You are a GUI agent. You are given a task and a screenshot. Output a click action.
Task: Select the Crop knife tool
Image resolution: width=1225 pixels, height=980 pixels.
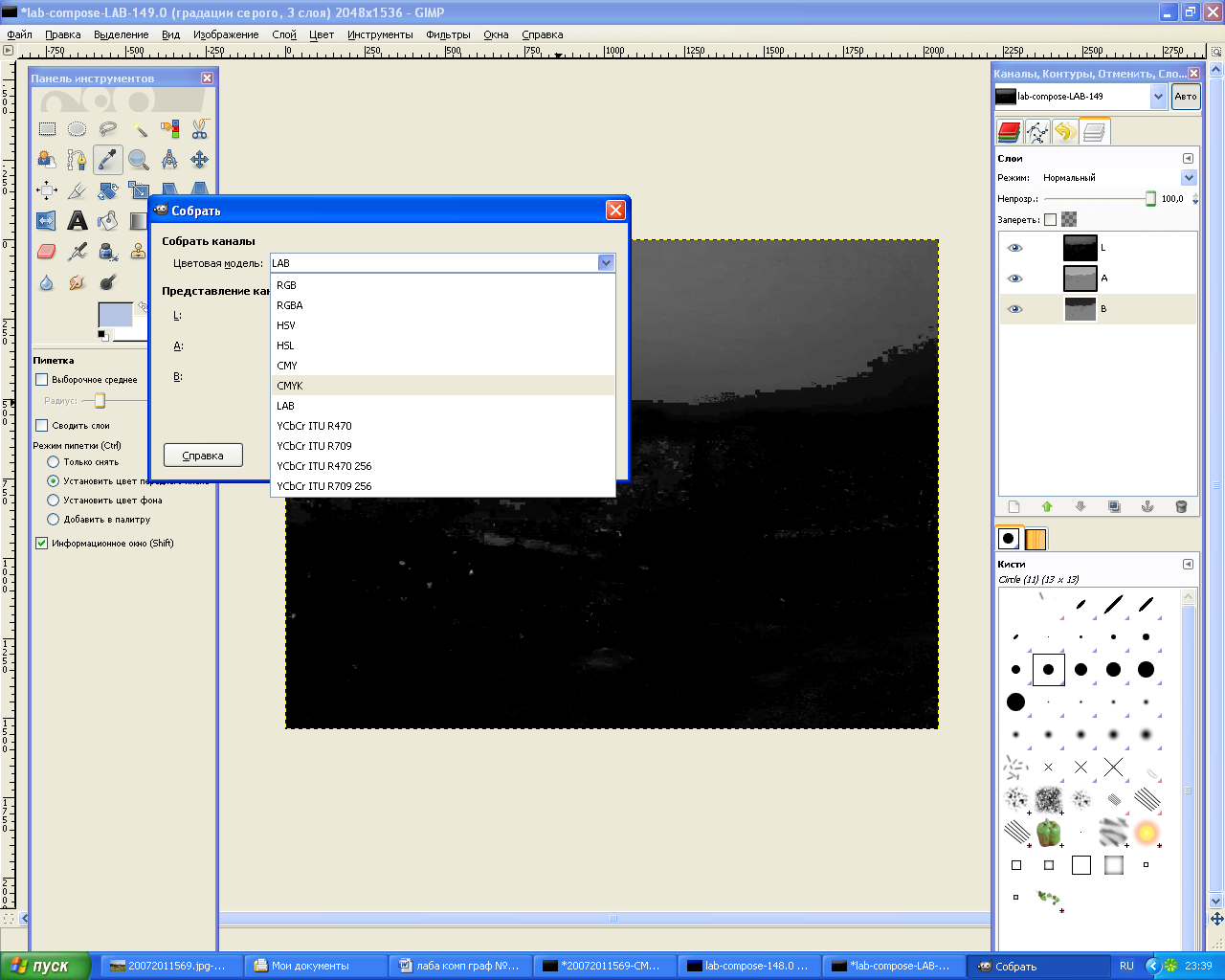pyautogui.click(x=78, y=190)
